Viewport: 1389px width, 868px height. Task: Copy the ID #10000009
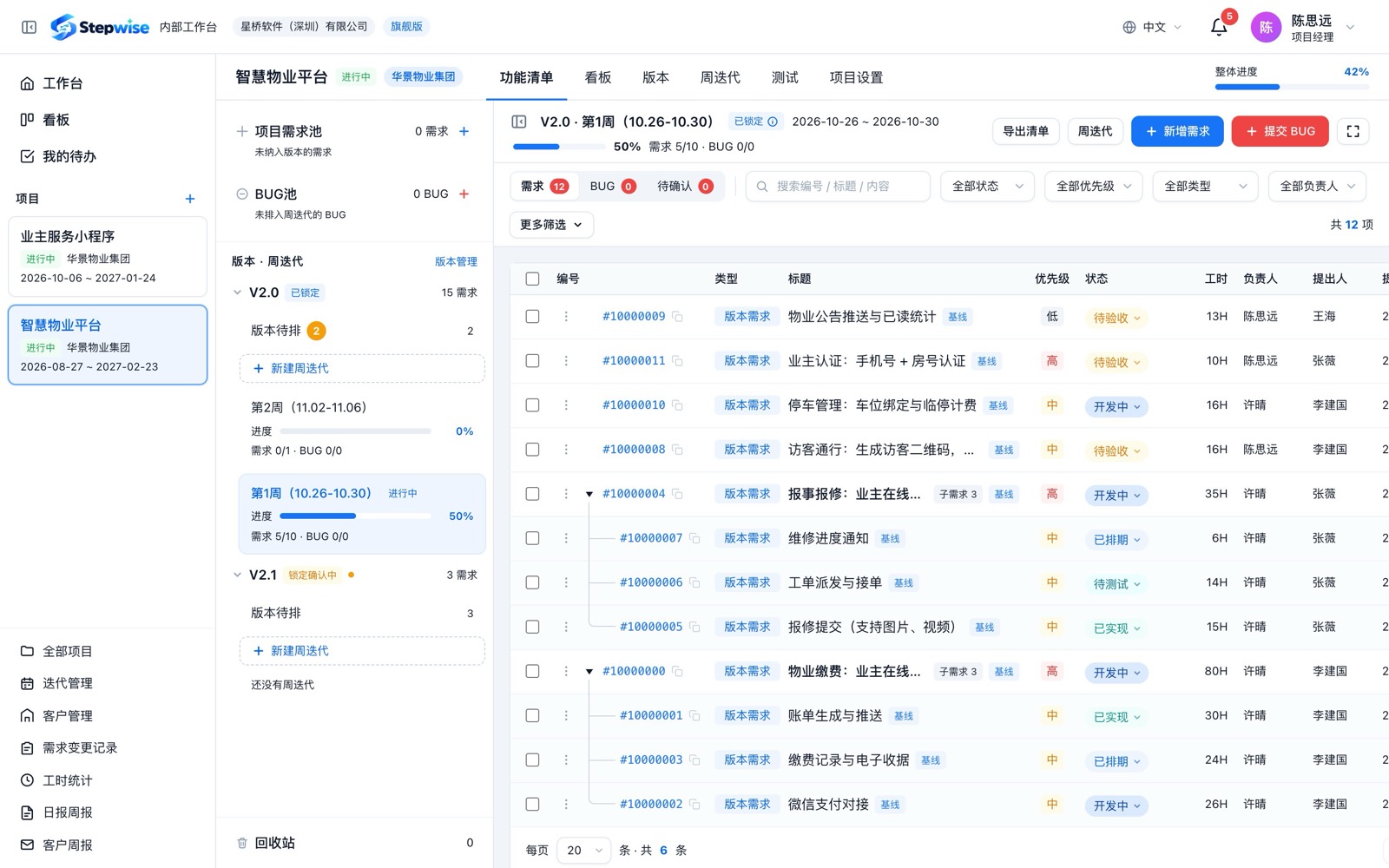pos(678,317)
